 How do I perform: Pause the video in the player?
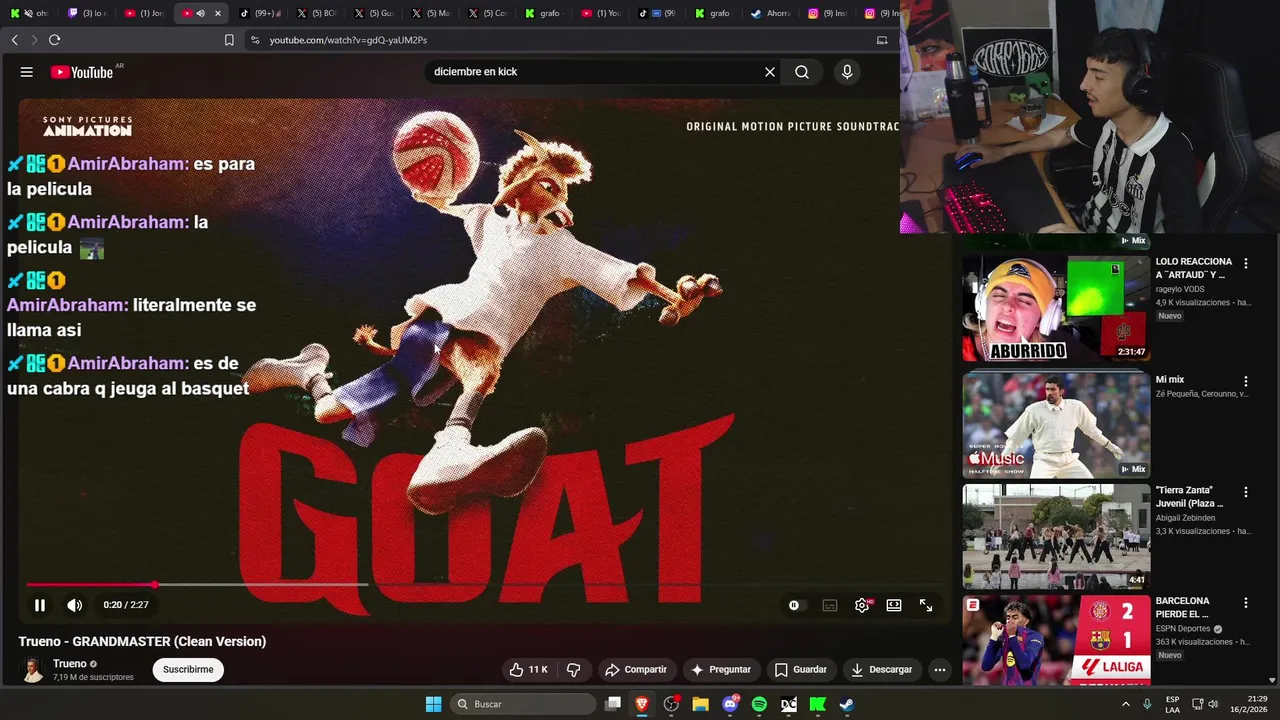click(40, 605)
